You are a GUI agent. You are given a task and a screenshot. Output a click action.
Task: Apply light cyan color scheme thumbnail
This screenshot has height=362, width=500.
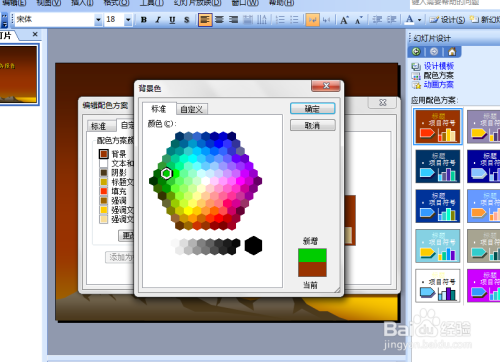pos(438,246)
